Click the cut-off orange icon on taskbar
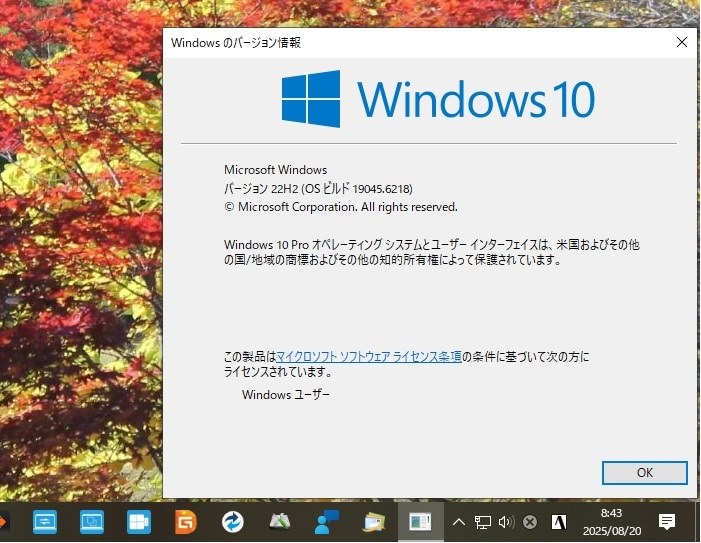The width and height of the screenshot is (701, 543). [3, 522]
